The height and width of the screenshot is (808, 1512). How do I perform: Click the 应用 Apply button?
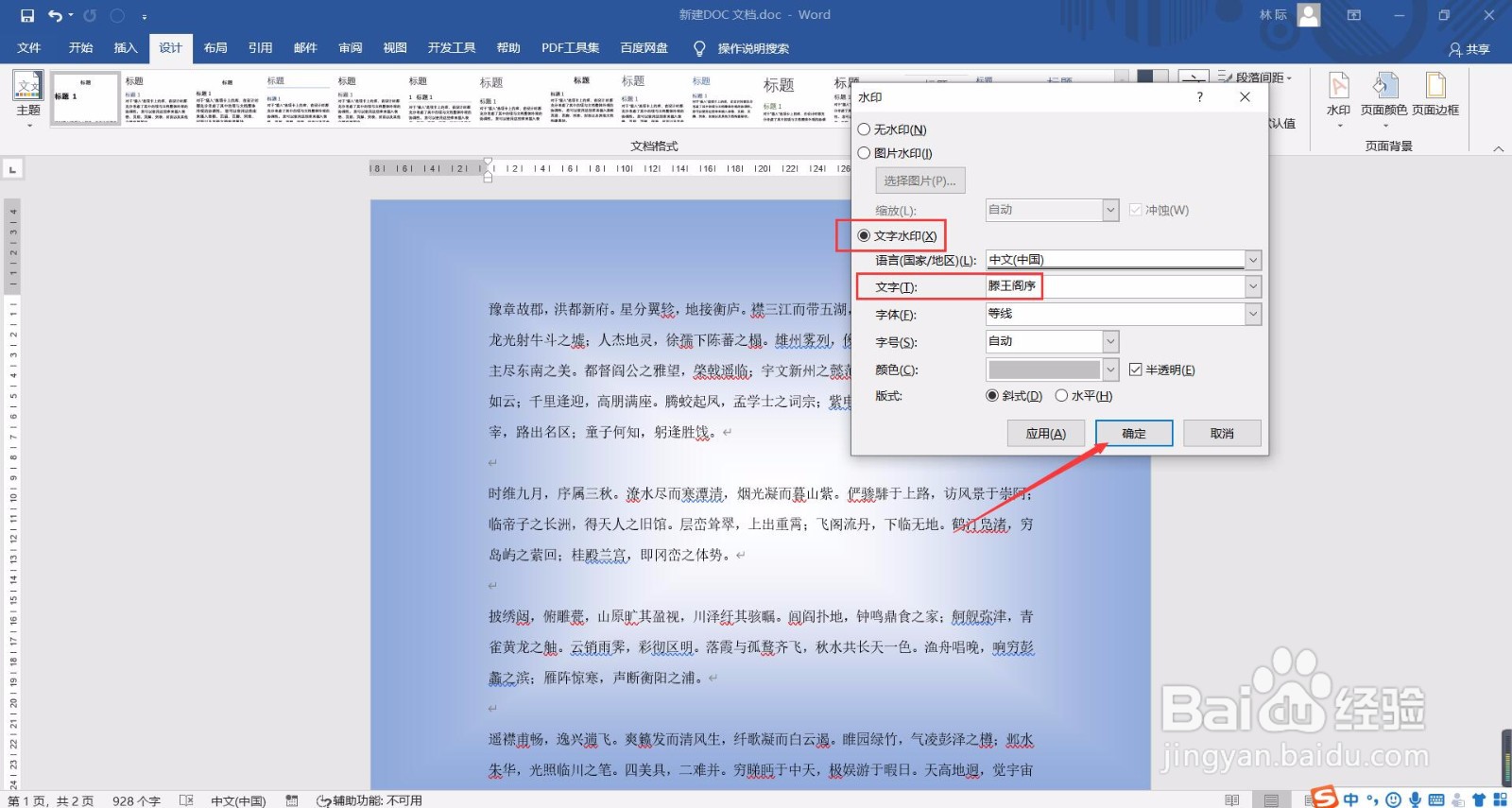1046,433
